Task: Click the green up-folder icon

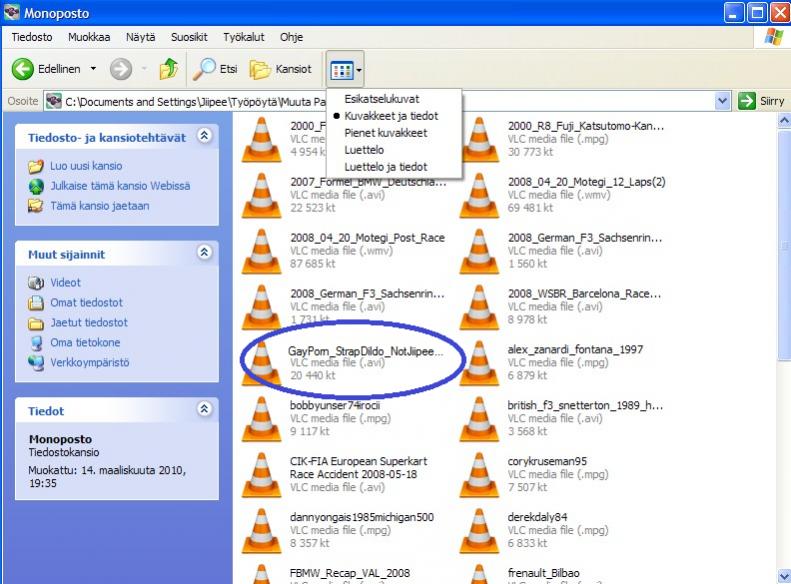Action: tap(169, 69)
